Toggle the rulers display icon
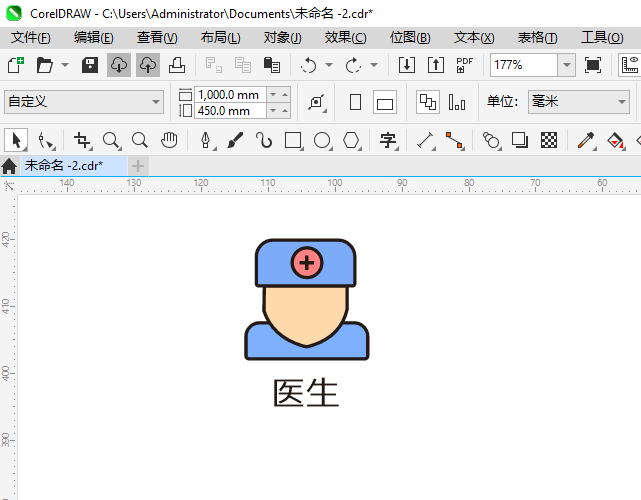641x500 pixels. [x=630, y=65]
